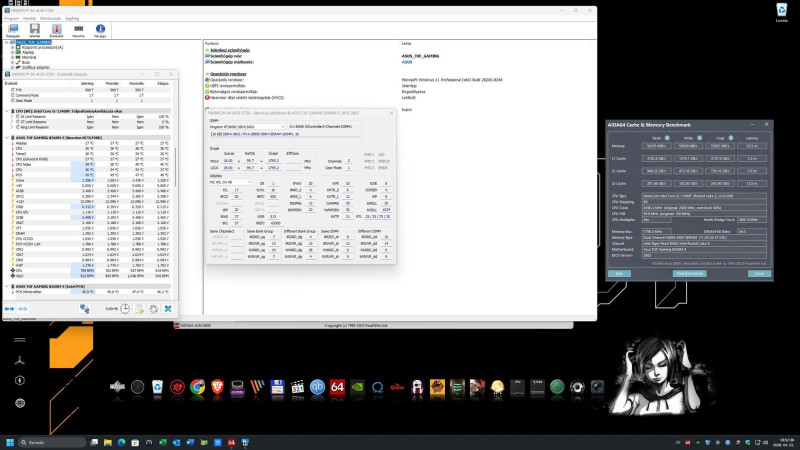The width and height of the screenshot is (800, 450).
Task: Open qBittorrent from the dock
Action: click(x=317, y=387)
